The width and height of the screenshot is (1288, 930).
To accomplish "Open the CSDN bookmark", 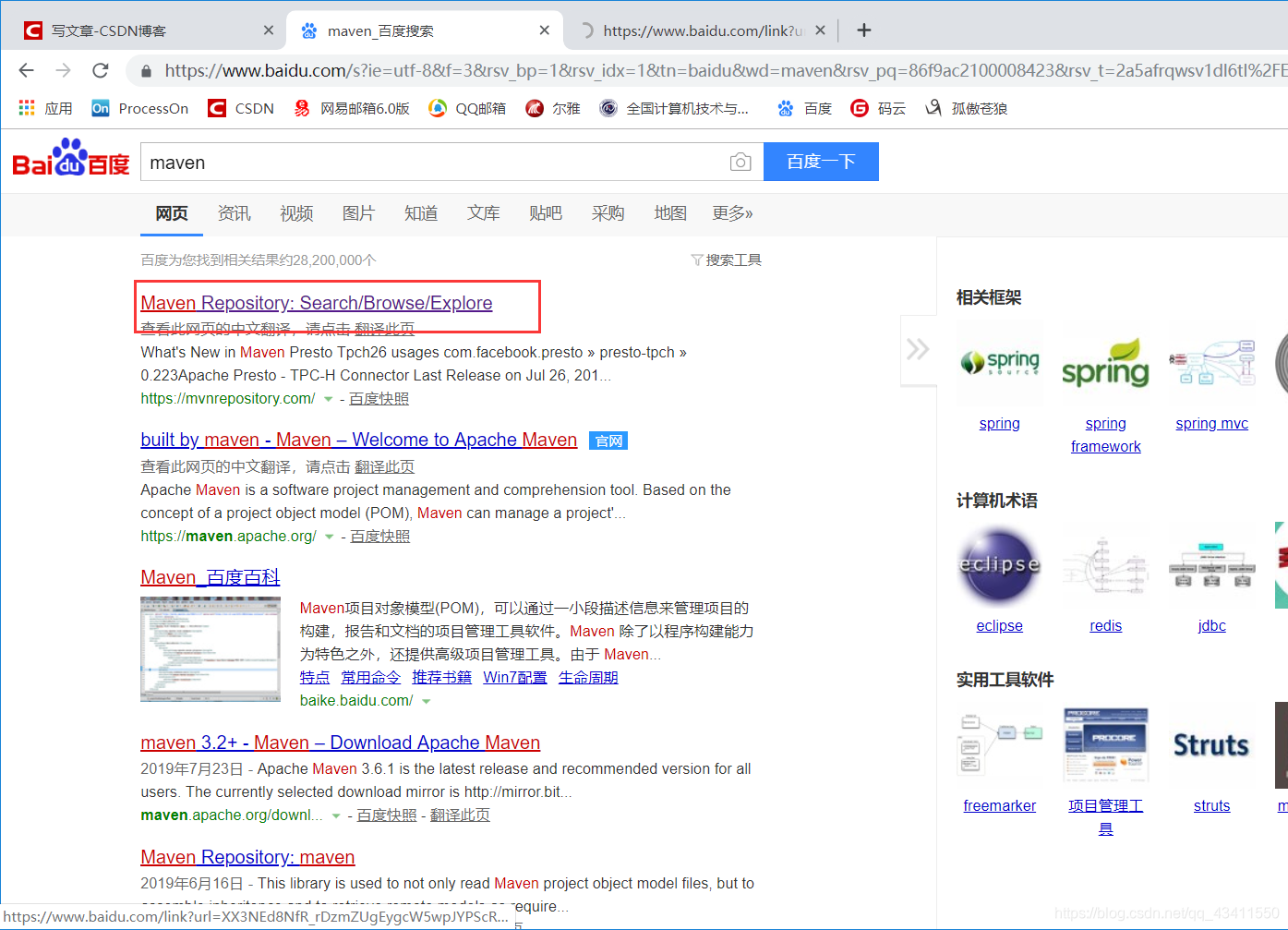I will tap(241, 108).
